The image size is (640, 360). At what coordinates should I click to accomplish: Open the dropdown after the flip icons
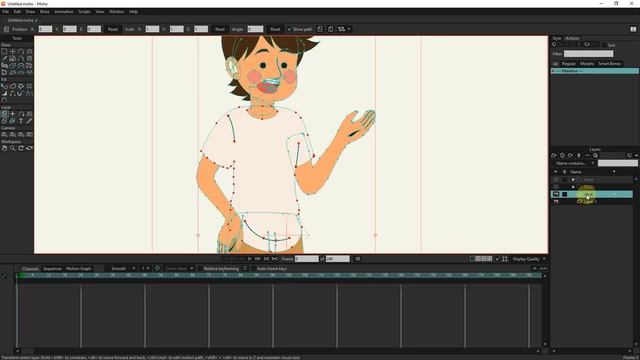click(x=343, y=29)
